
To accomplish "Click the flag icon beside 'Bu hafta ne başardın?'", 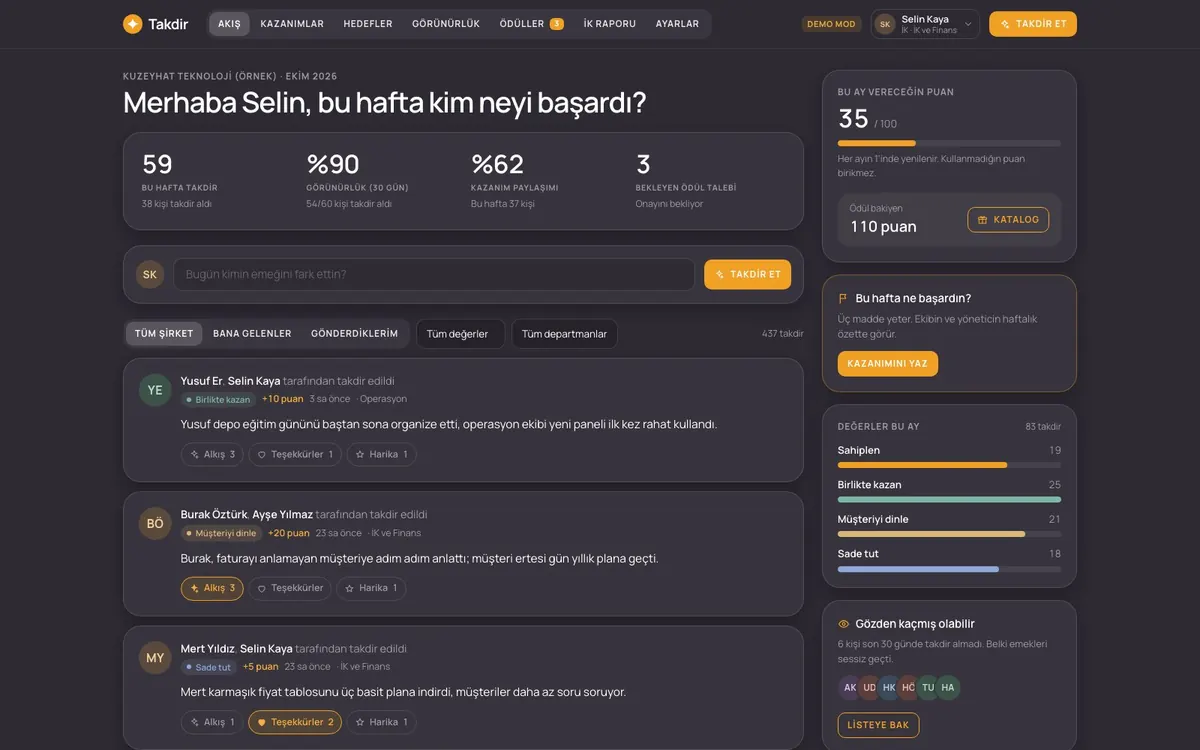I will (844, 298).
